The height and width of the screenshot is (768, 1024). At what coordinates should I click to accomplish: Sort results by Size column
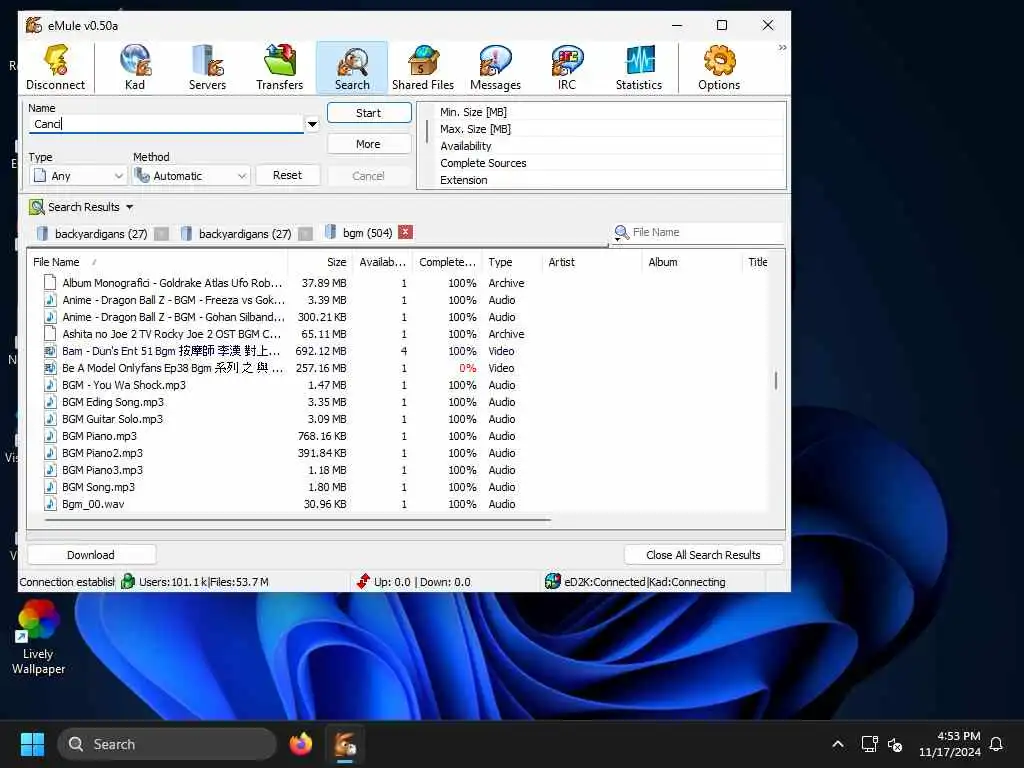[x=320, y=262]
